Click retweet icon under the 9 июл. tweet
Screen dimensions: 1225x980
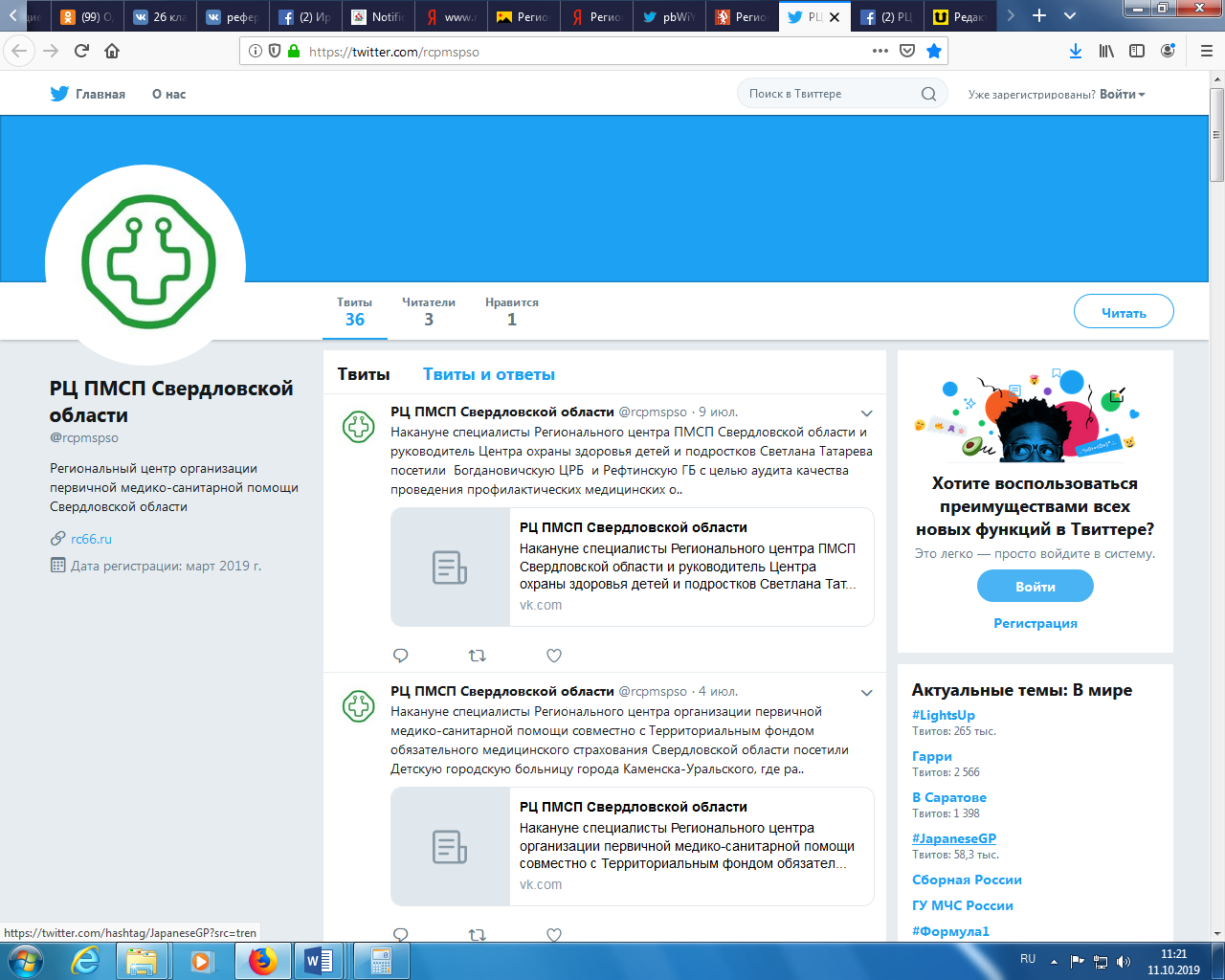[x=477, y=656]
